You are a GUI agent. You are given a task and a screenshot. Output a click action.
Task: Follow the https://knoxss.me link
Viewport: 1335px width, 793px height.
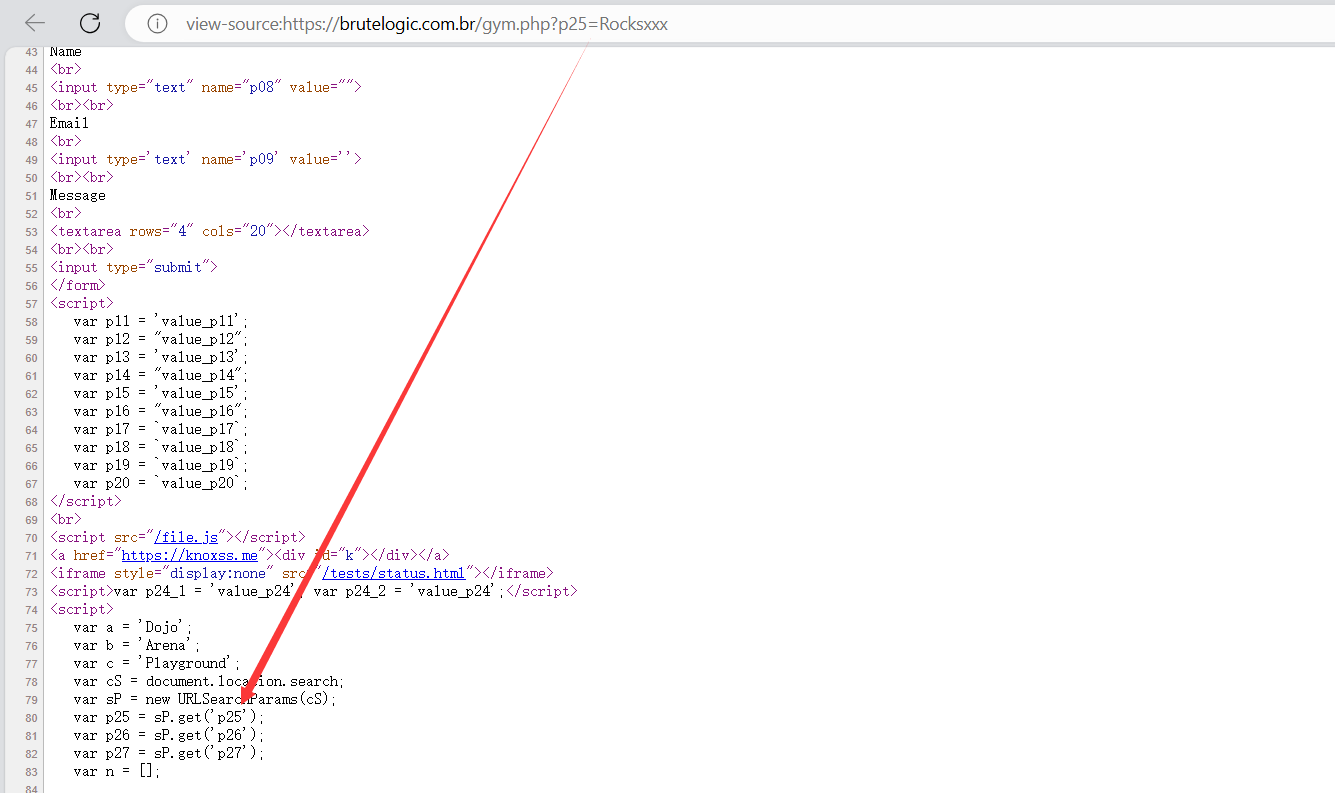point(189,555)
